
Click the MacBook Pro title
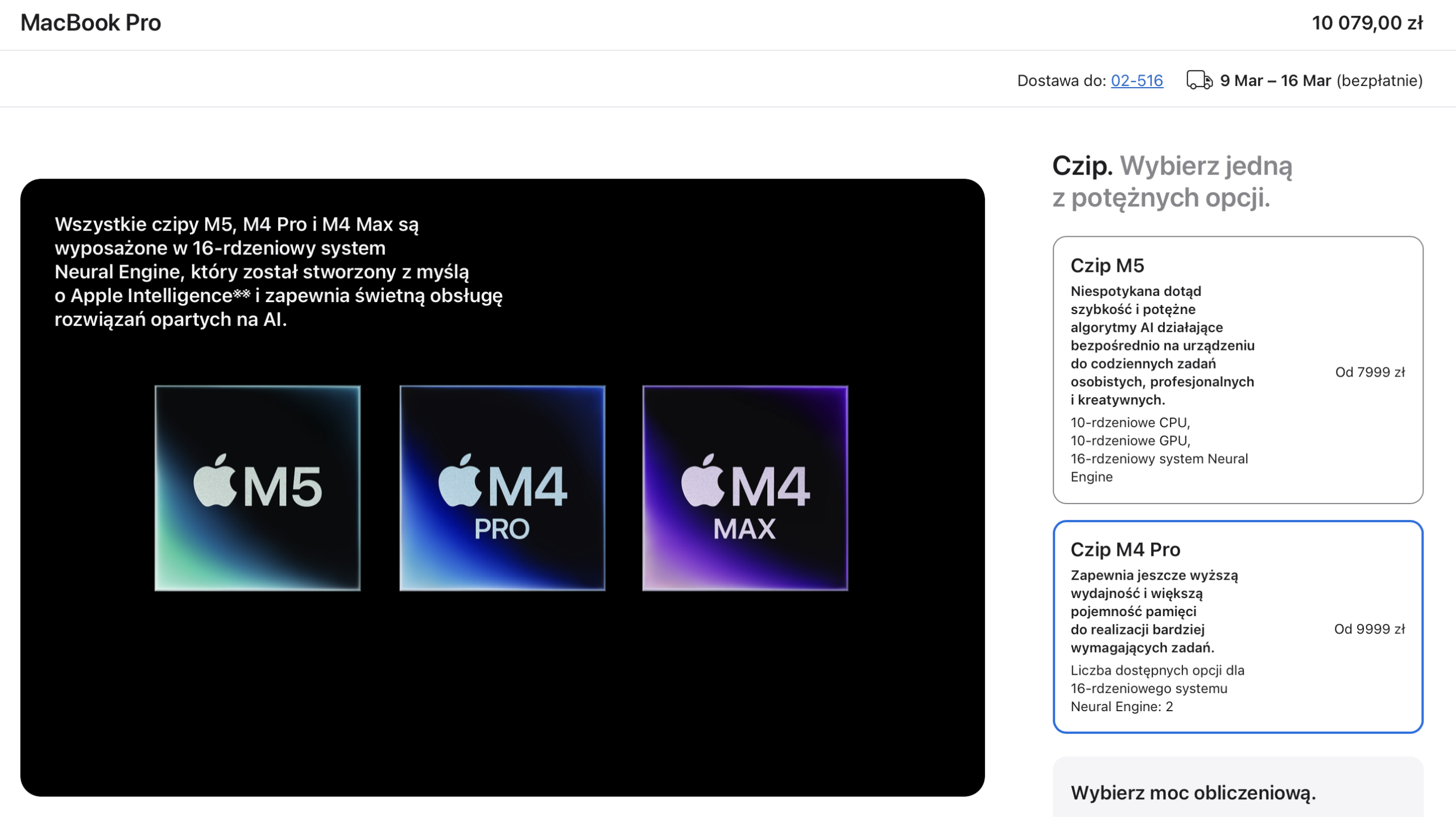(x=91, y=23)
